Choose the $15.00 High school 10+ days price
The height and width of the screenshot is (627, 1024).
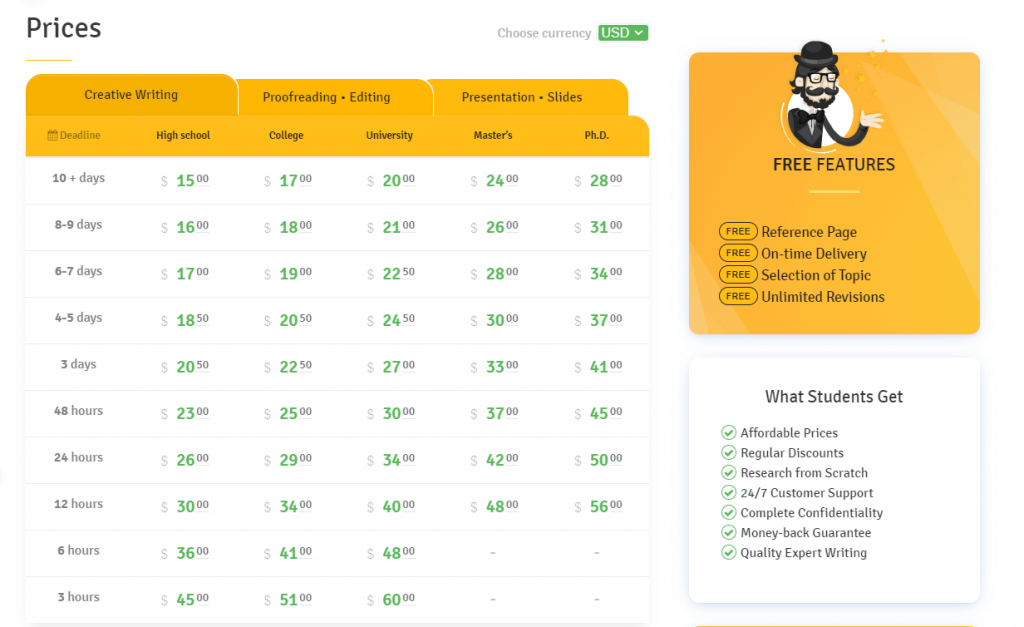(185, 180)
